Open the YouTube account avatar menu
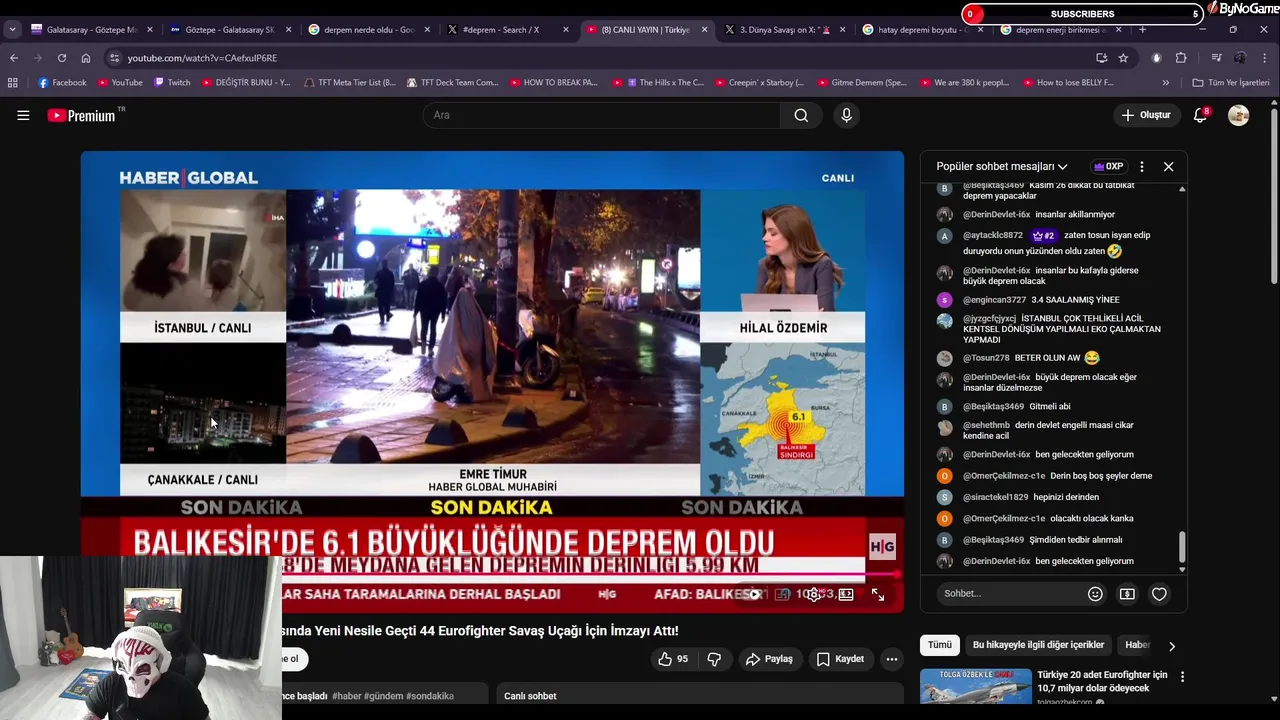Viewport: 1280px width, 720px height. tap(1238, 115)
